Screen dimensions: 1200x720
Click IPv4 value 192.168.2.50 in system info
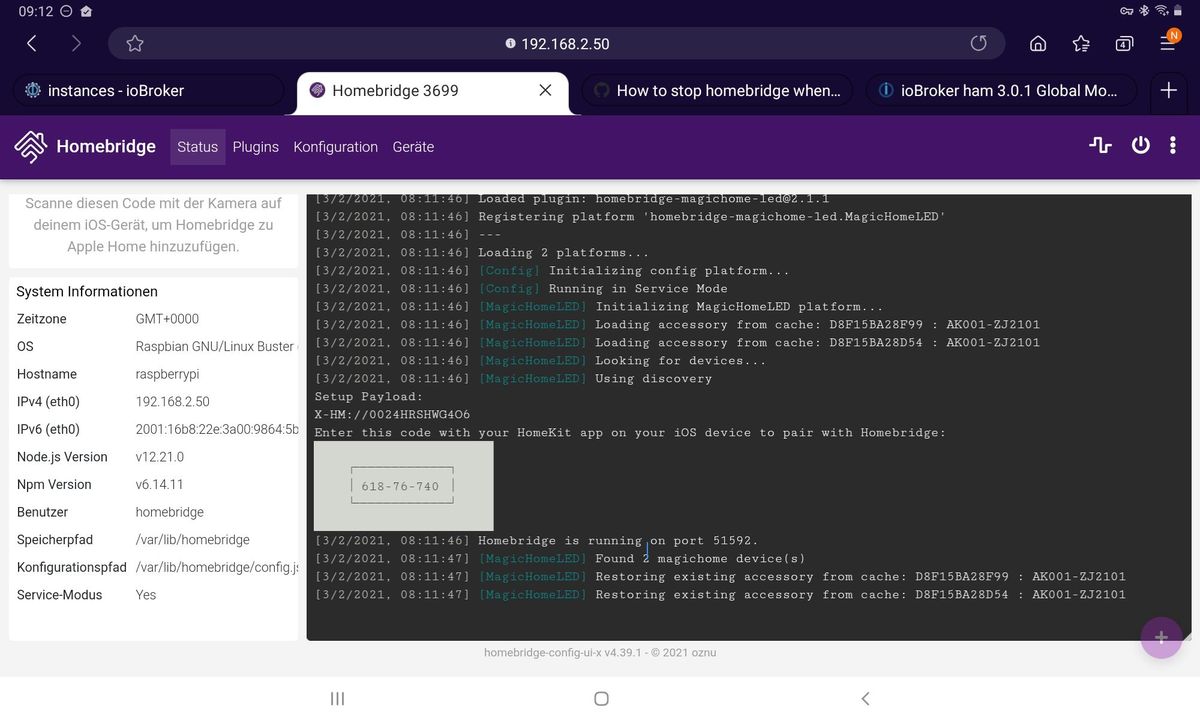coord(173,402)
